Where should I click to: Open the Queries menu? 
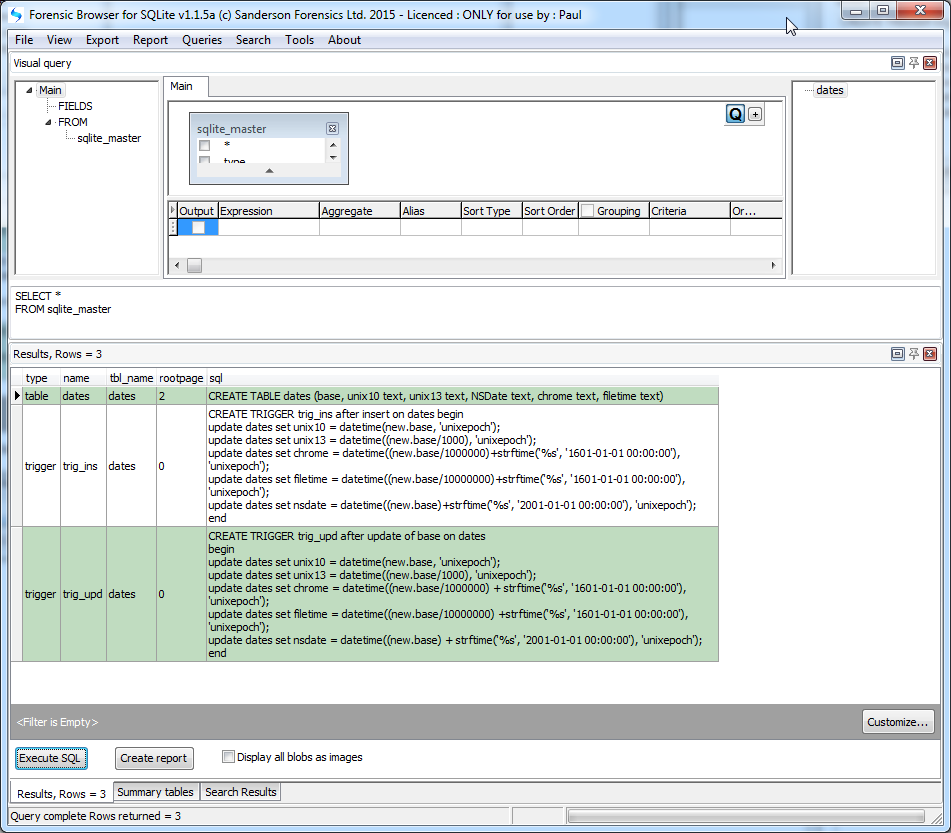point(202,40)
